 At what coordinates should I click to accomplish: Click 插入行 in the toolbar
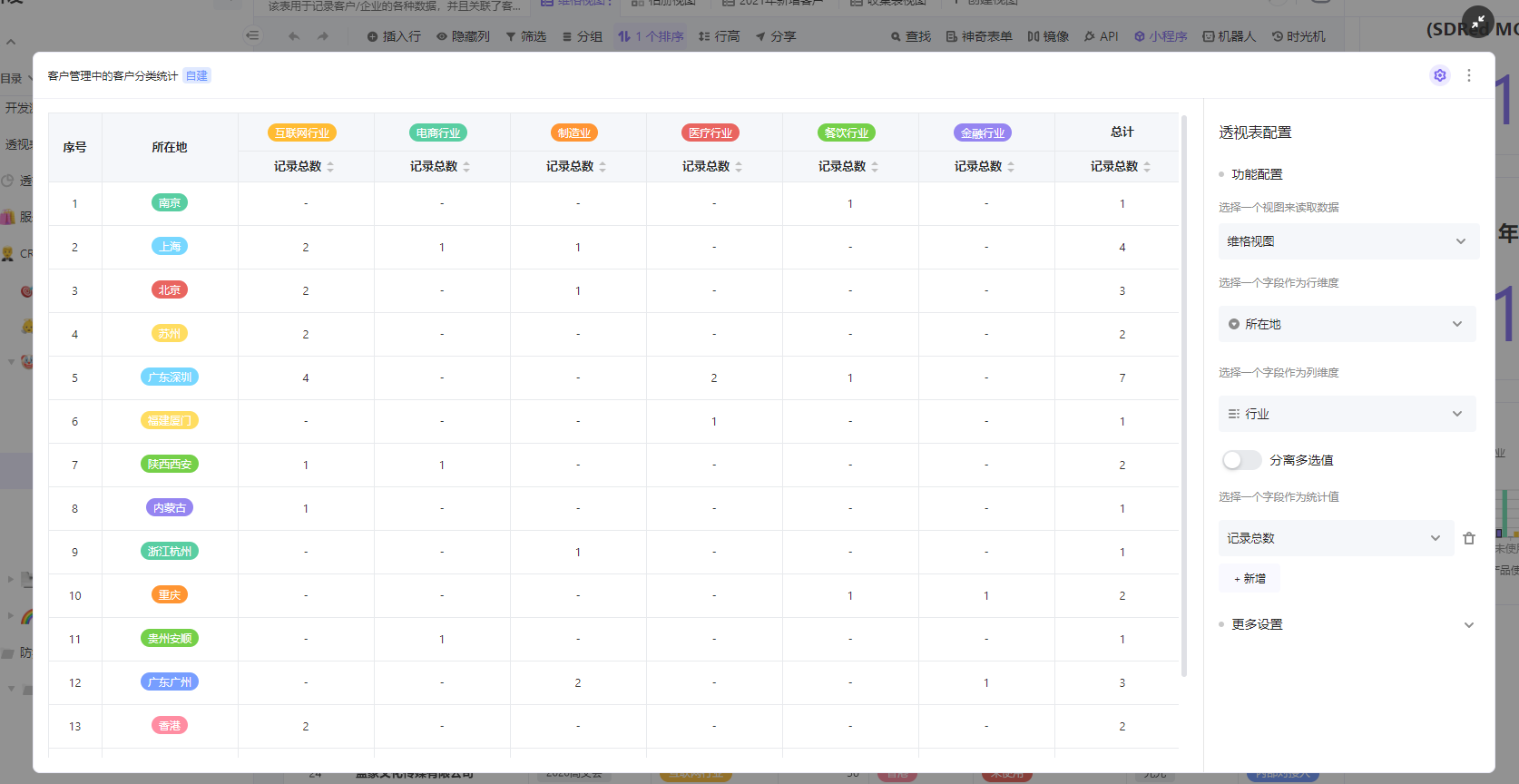[x=394, y=36]
